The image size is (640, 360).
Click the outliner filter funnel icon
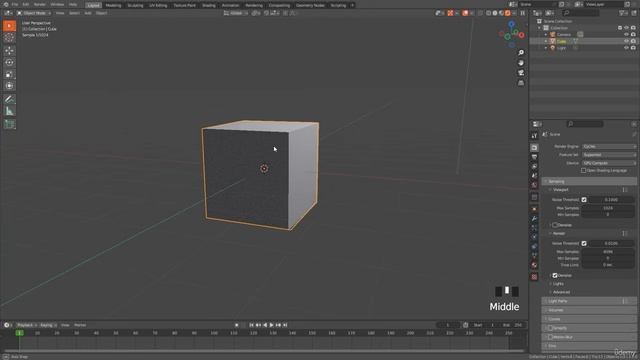point(622,13)
